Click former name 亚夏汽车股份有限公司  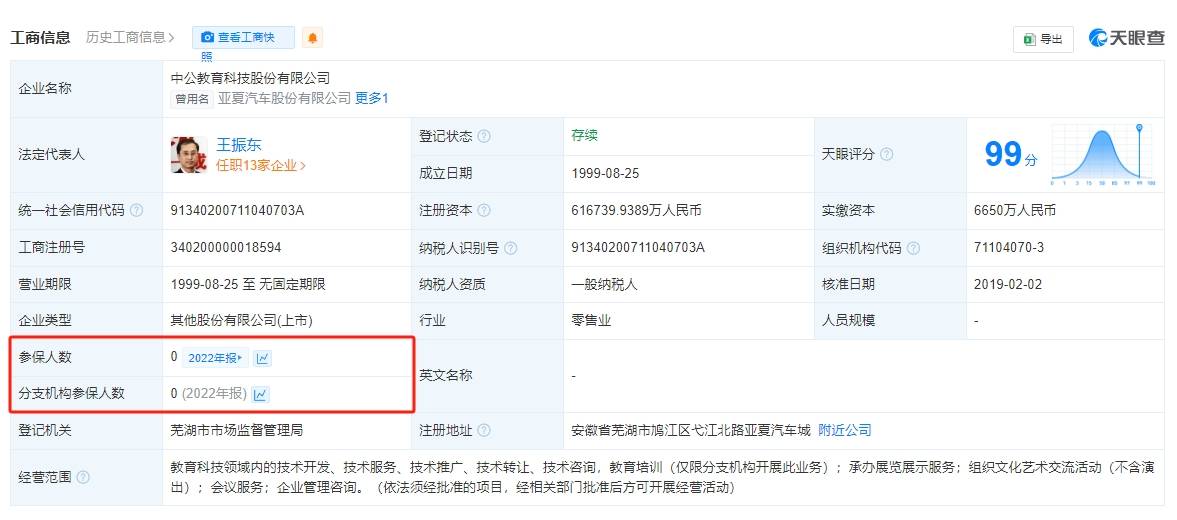click(284, 98)
